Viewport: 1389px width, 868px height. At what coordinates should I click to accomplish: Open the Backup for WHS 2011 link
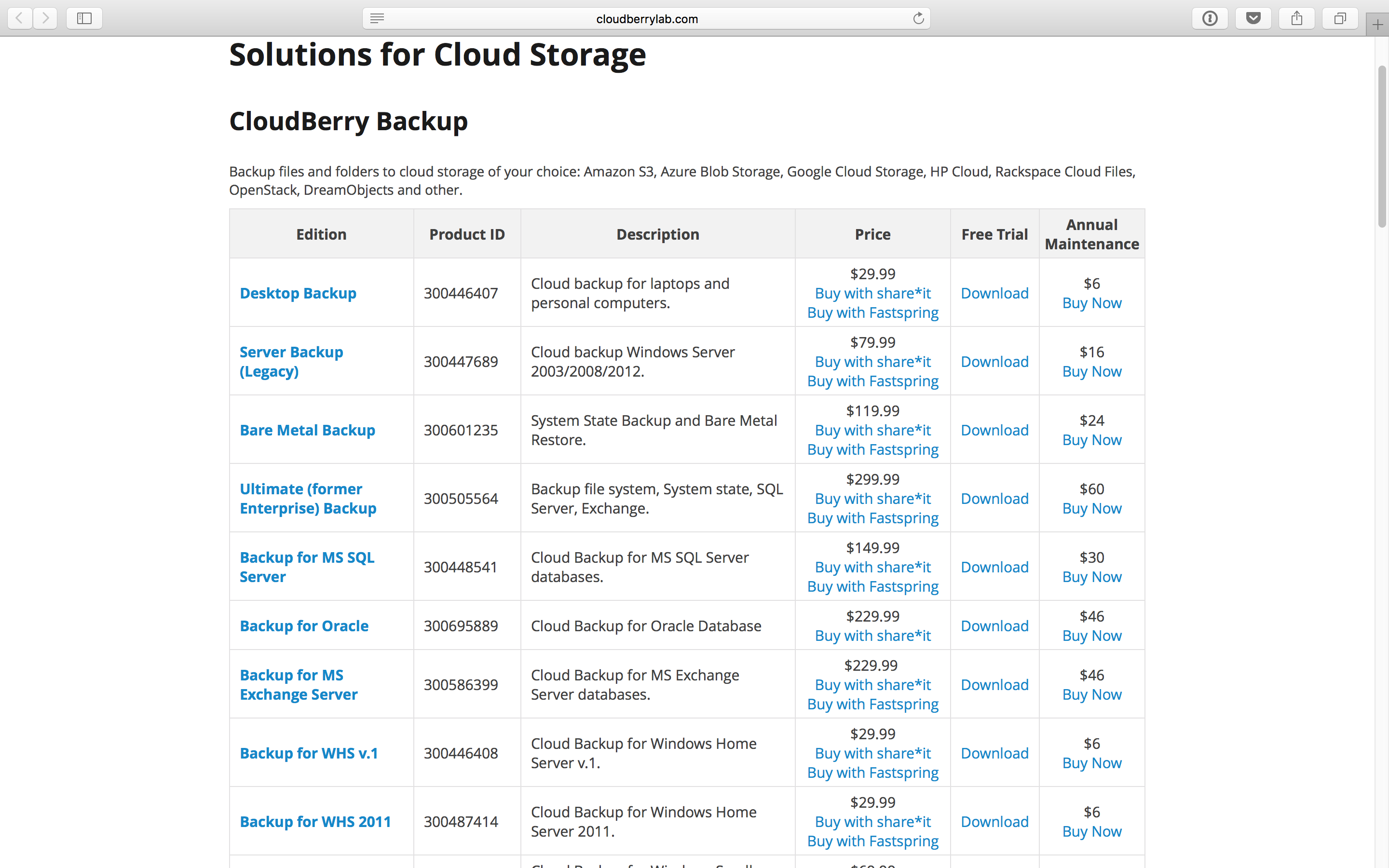click(315, 822)
